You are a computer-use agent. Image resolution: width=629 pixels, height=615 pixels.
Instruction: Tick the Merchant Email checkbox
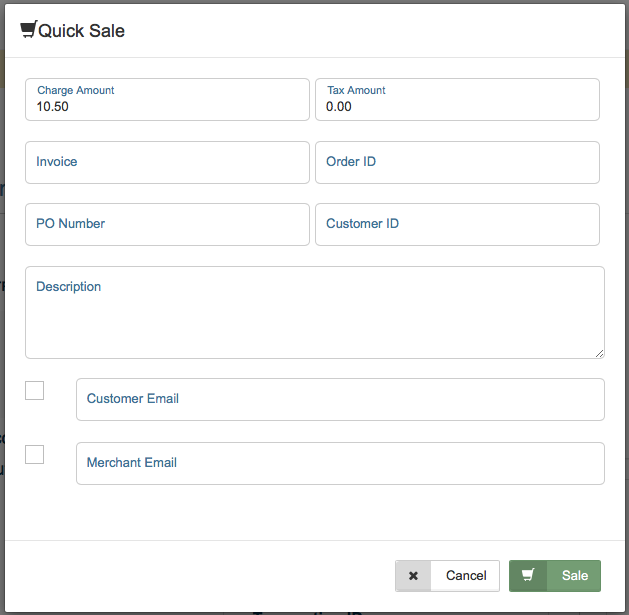[35, 454]
